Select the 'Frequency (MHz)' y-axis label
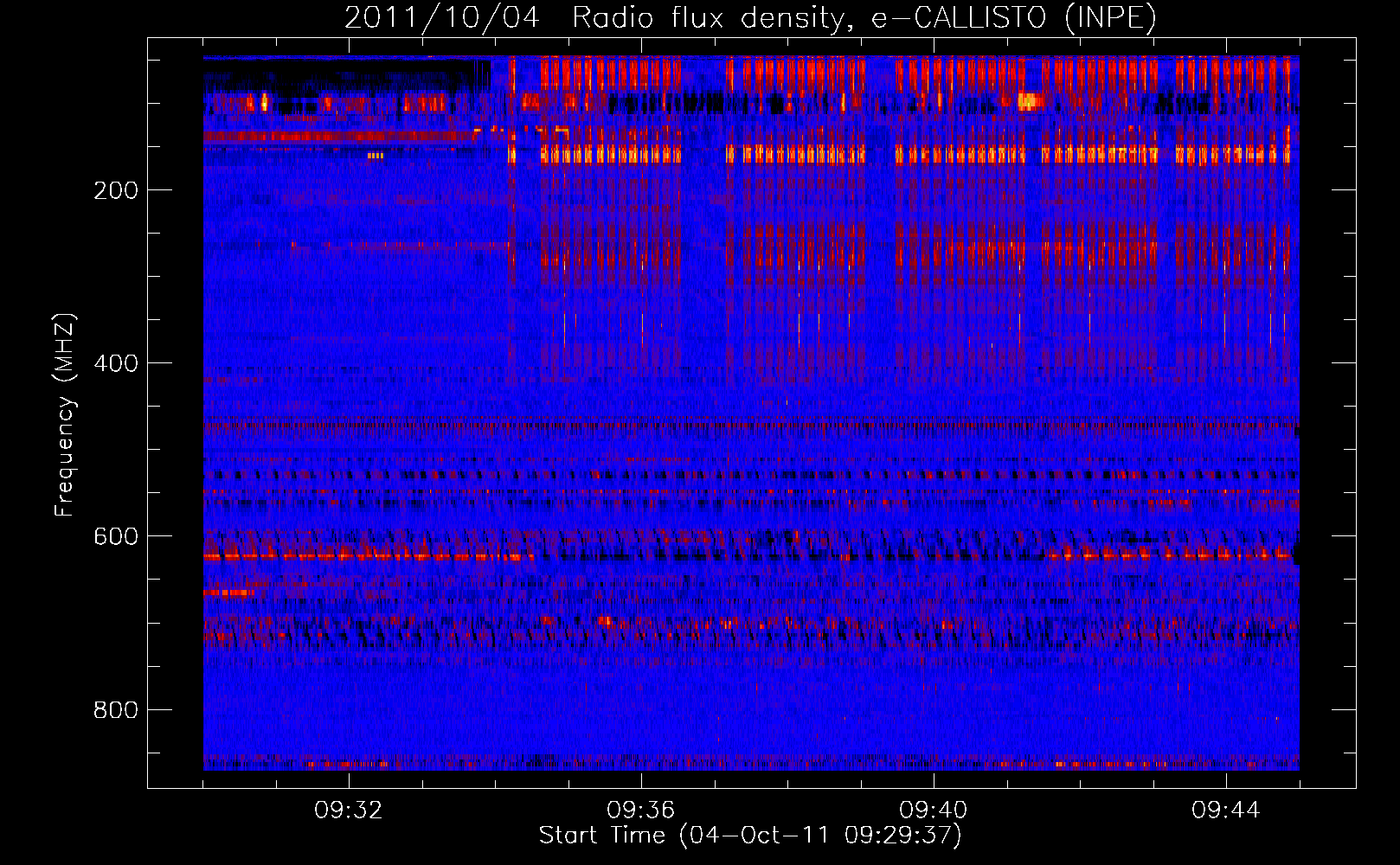This screenshot has height=865, width=1400. [65, 415]
